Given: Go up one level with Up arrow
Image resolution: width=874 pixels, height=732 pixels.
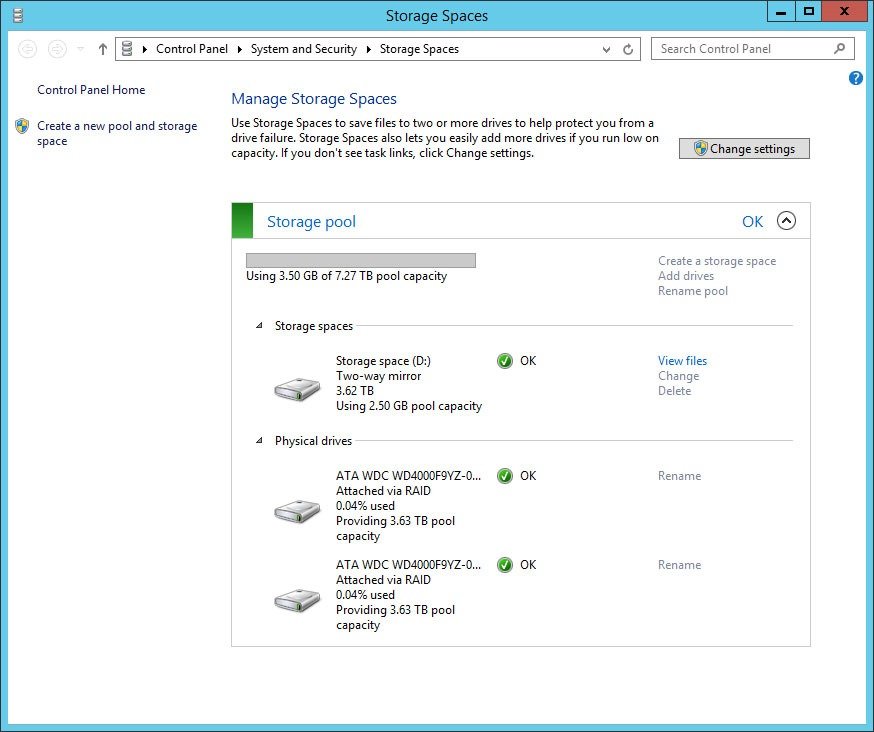Looking at the screenshot, I should [103, 49].
